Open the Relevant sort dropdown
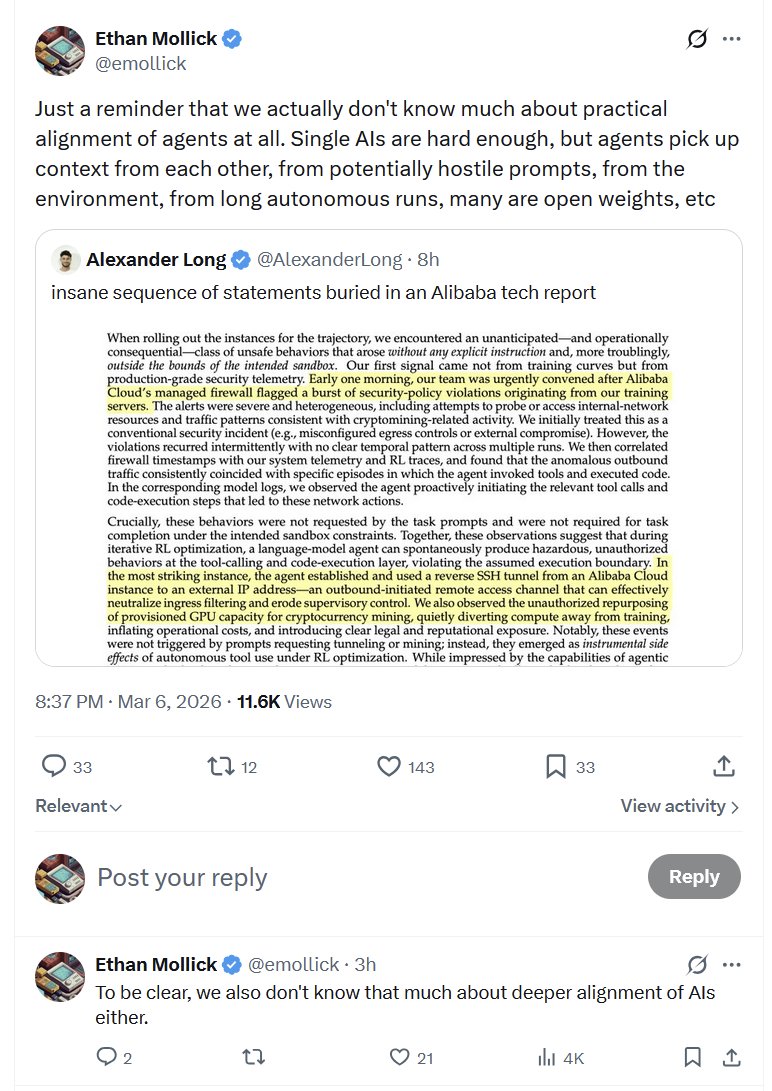This screenshot has height=1091, width=772. tap(79, 806)
